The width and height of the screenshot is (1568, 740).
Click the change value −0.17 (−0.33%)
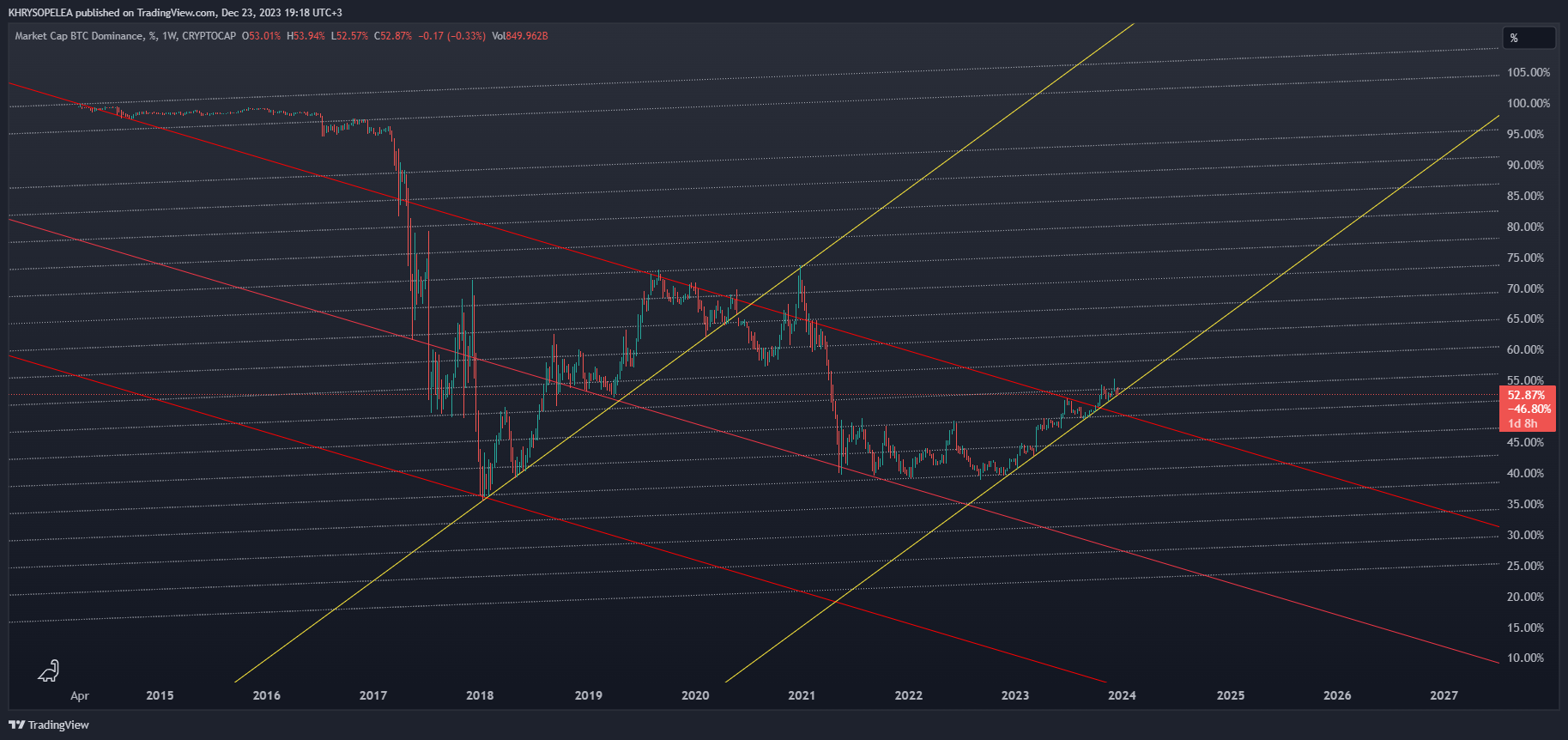pos(451,36)
